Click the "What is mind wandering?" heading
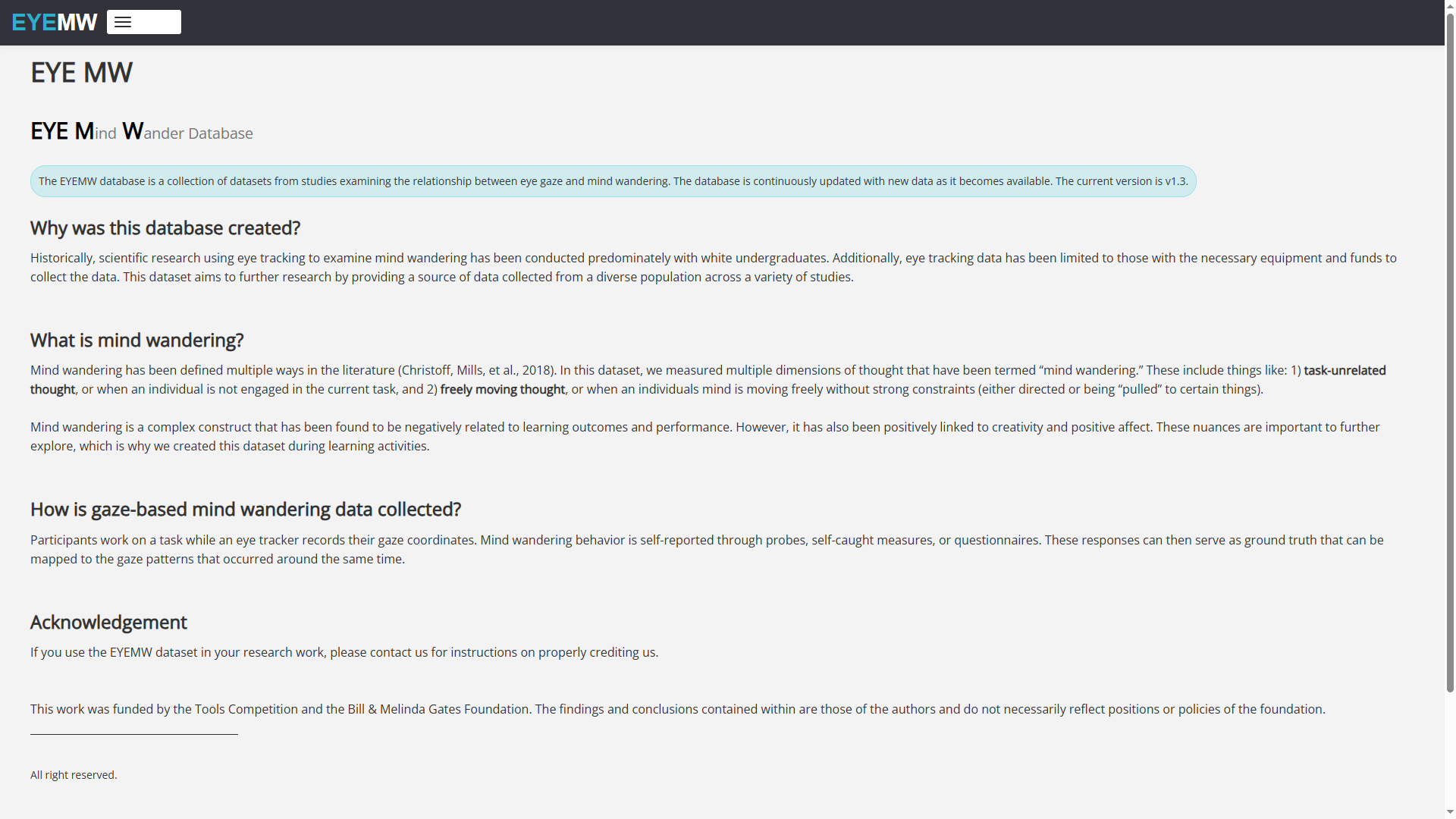 coord(136,340)
